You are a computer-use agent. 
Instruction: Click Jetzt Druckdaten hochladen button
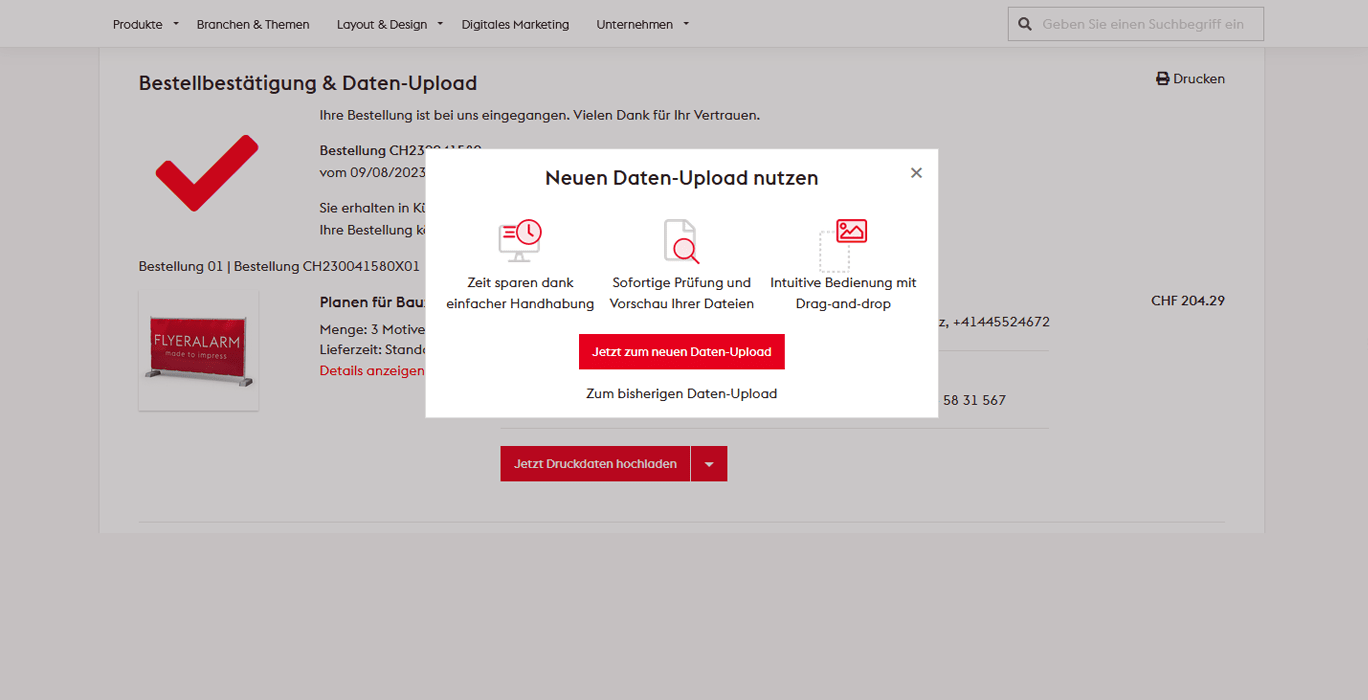pyautogui.click(x=595, y=464)
